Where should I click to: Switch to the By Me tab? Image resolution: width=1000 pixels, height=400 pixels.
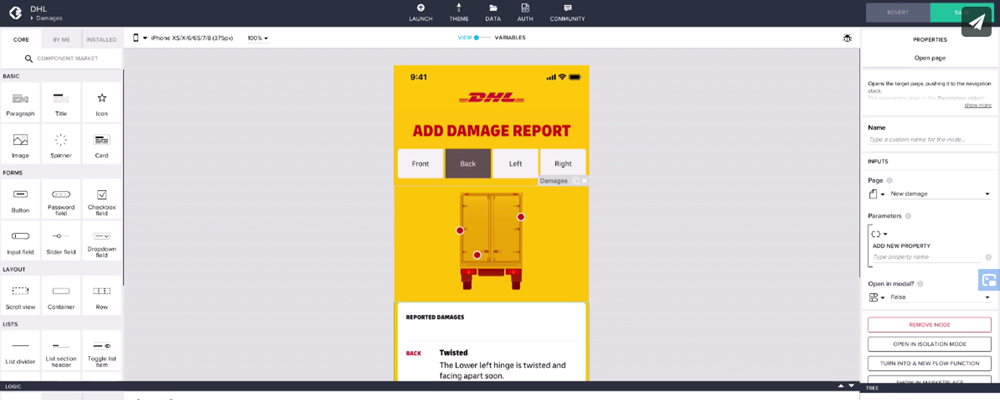61,40
